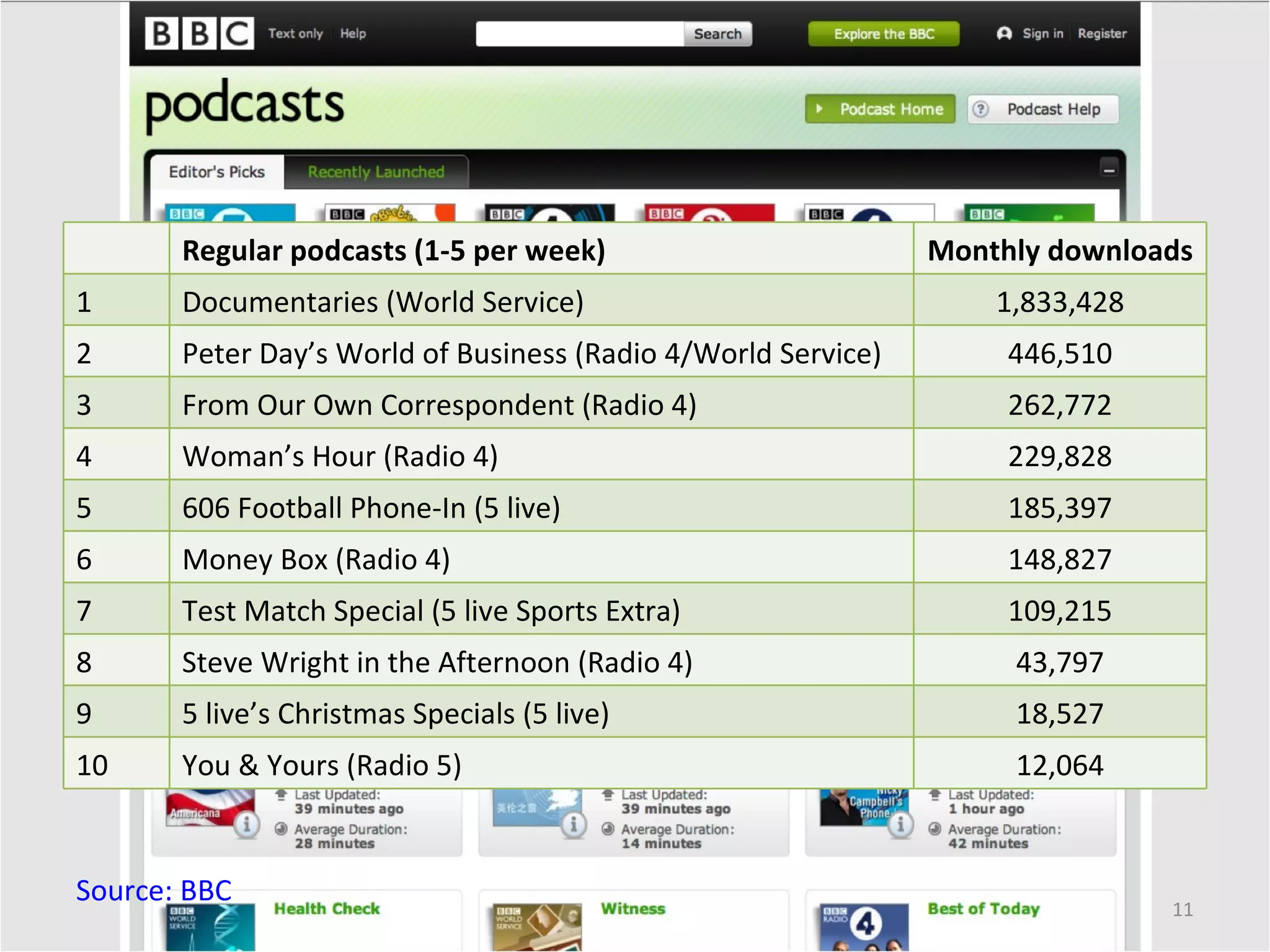
Task: Click '606 Football Phone-In (5 live)'
Action: point(371,508)
